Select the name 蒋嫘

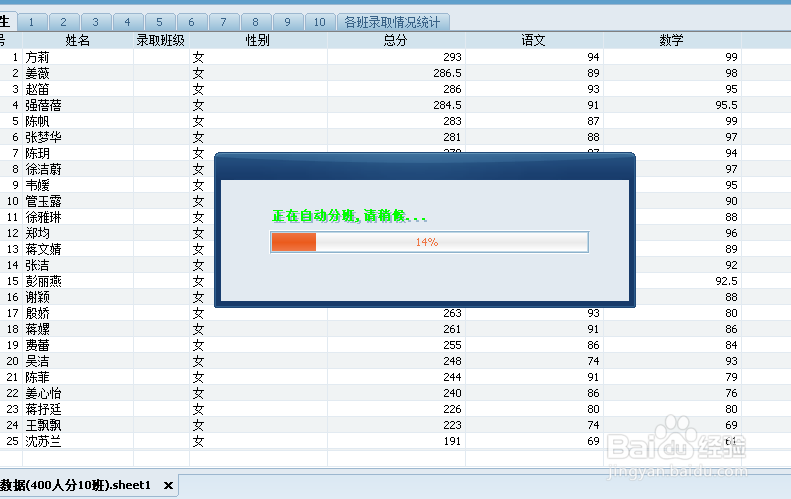[37, 329]
